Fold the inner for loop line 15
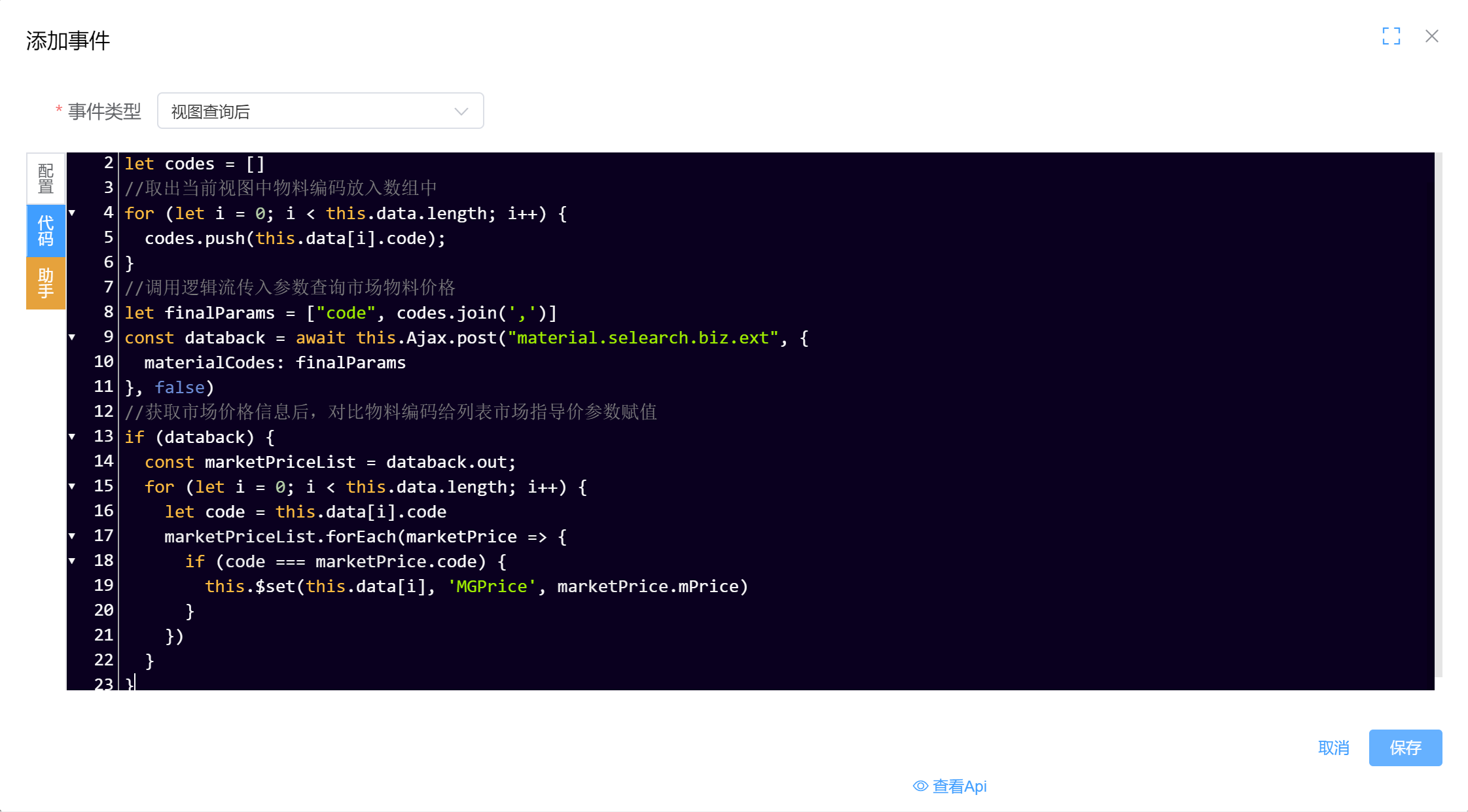The height and width of the screenshot is (812, 1468). tap(73, 486)
